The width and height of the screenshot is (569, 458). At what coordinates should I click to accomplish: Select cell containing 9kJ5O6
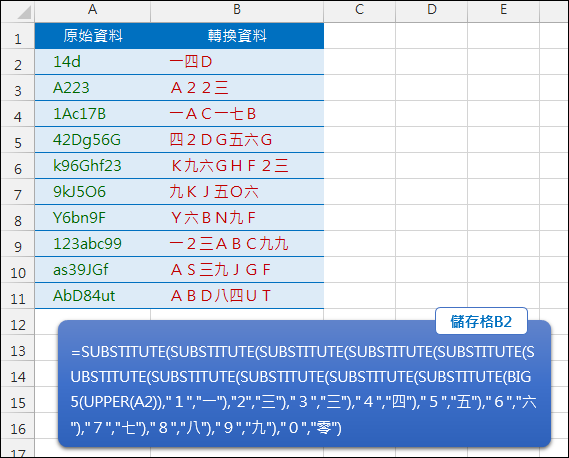coord(93,192)
